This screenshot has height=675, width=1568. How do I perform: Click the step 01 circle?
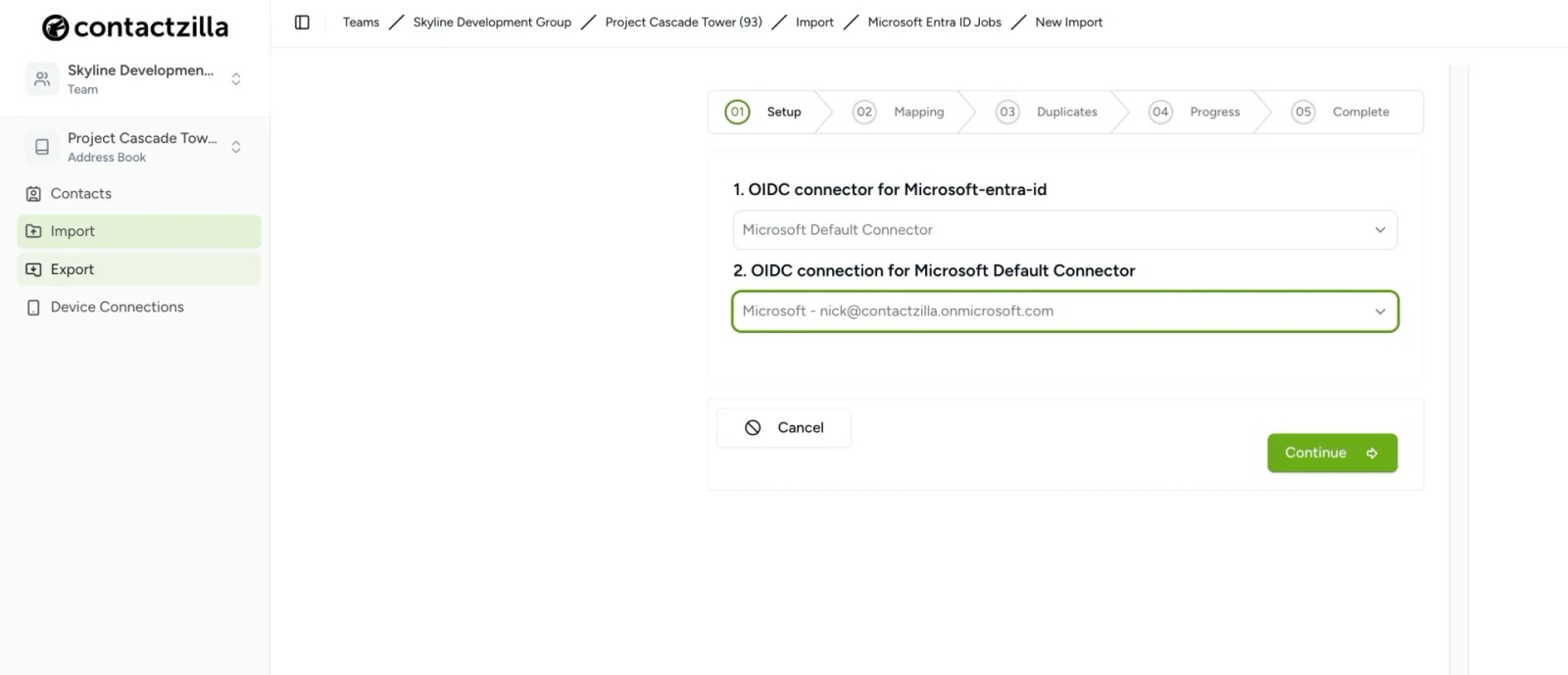737,112
